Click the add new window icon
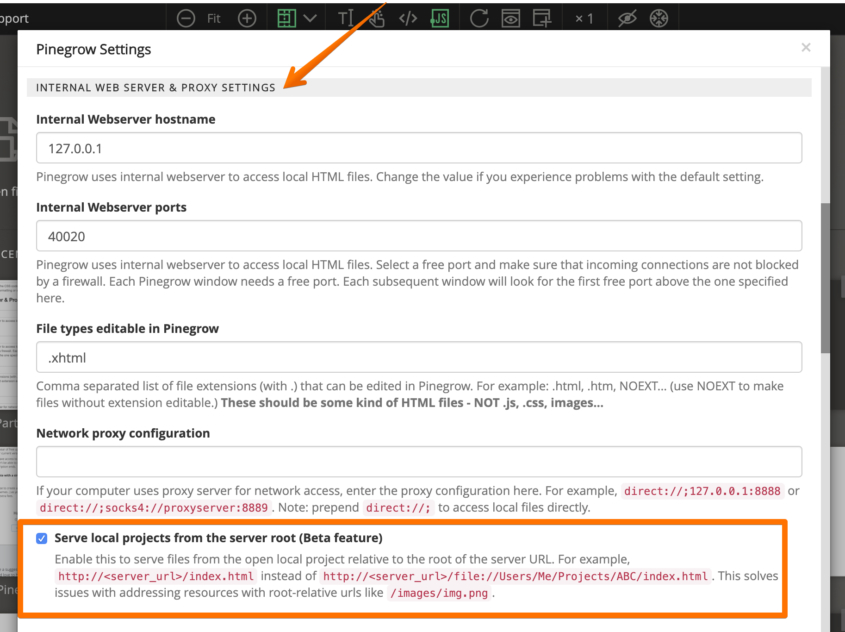 pos(542,19)
